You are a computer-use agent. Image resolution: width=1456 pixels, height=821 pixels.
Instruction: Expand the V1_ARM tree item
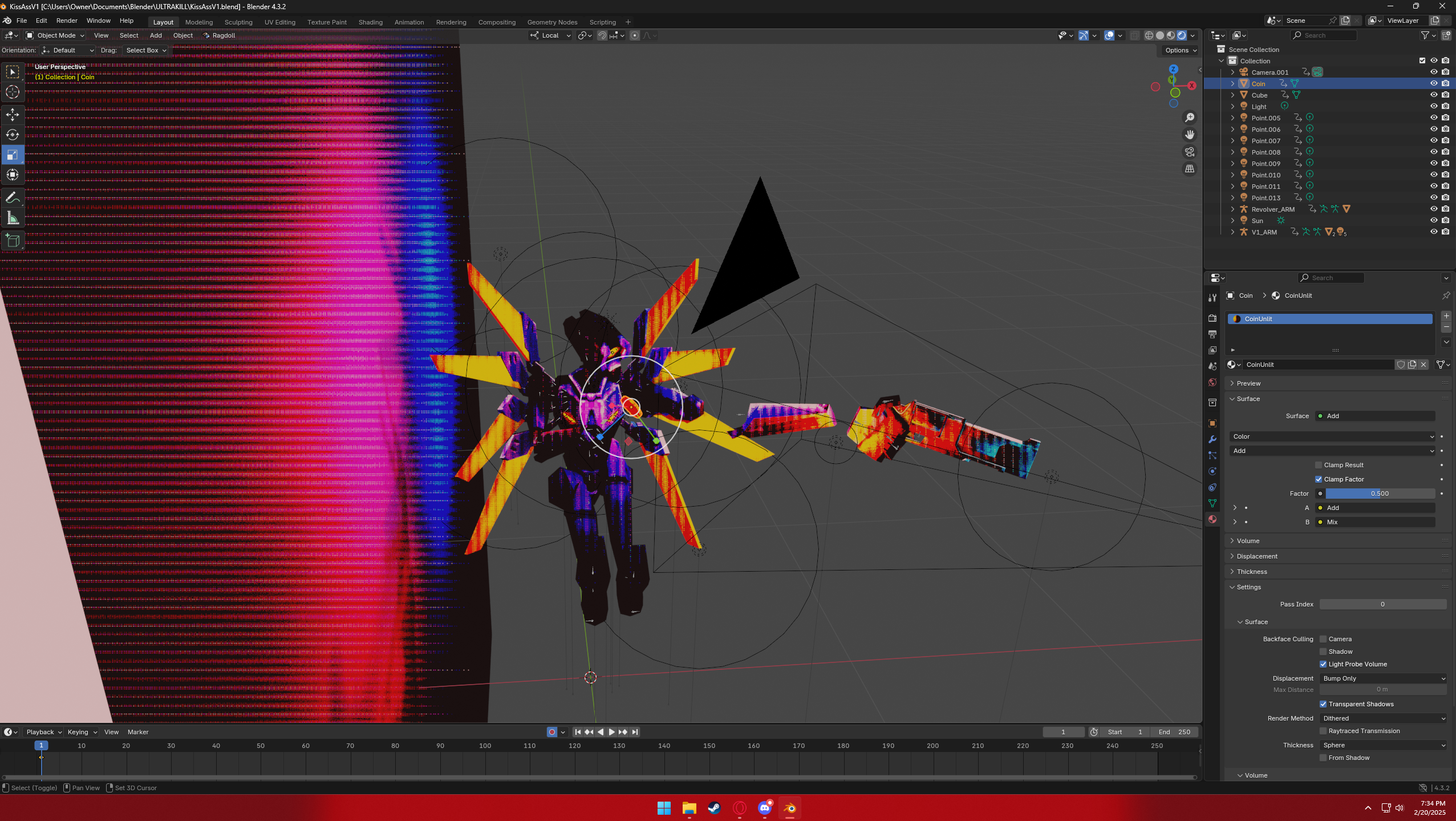(x=1232, y=232)
